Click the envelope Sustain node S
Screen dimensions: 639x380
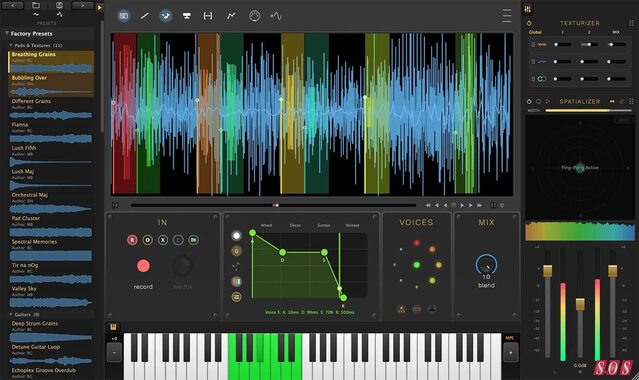[x=324, y=252]
